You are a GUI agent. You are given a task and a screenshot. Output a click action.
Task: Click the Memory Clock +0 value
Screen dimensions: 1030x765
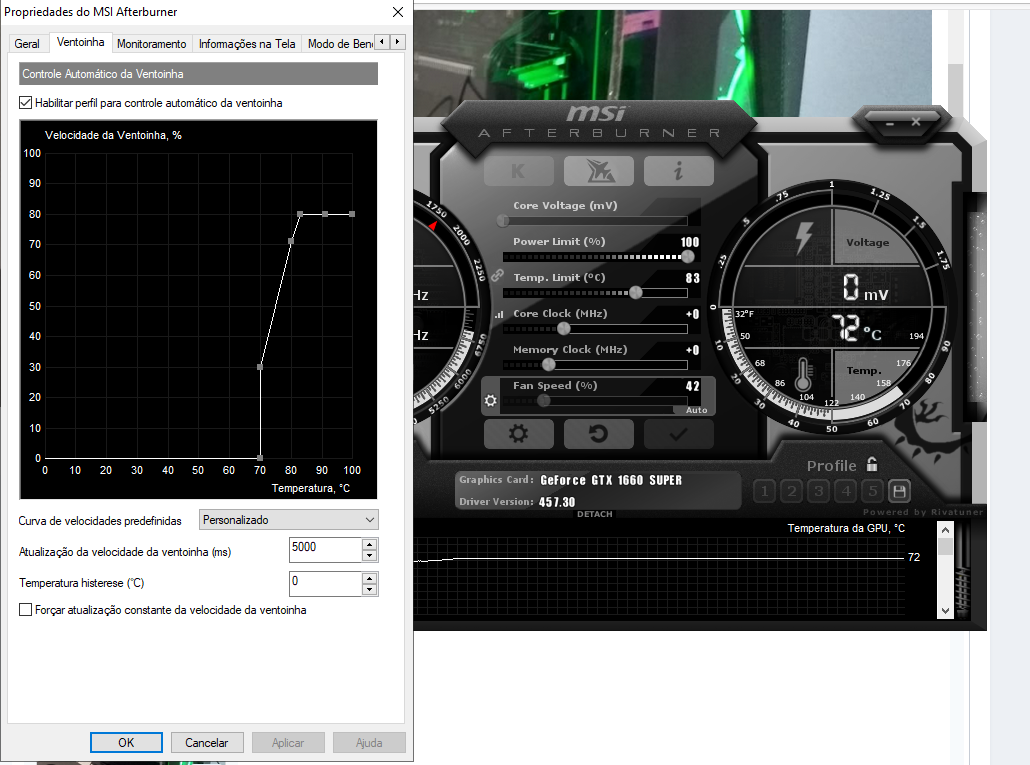pos(692,351)
